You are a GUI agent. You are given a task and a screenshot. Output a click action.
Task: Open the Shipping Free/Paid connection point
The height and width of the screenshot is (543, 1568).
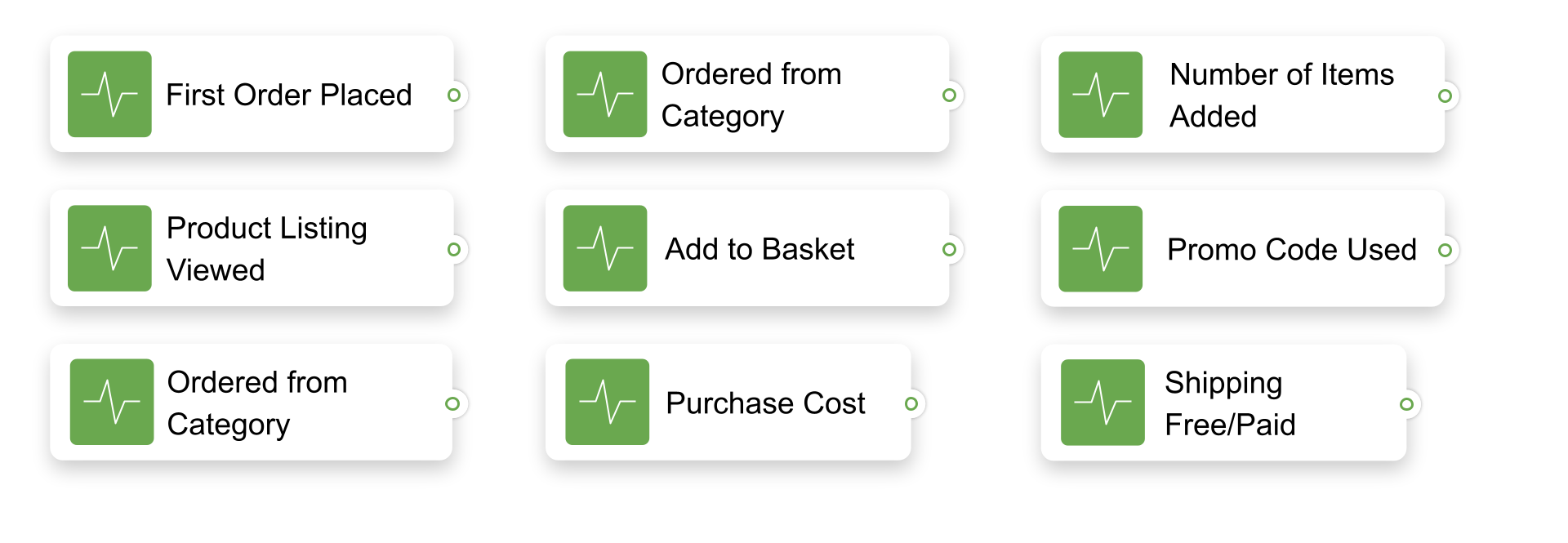point(1406,403)
